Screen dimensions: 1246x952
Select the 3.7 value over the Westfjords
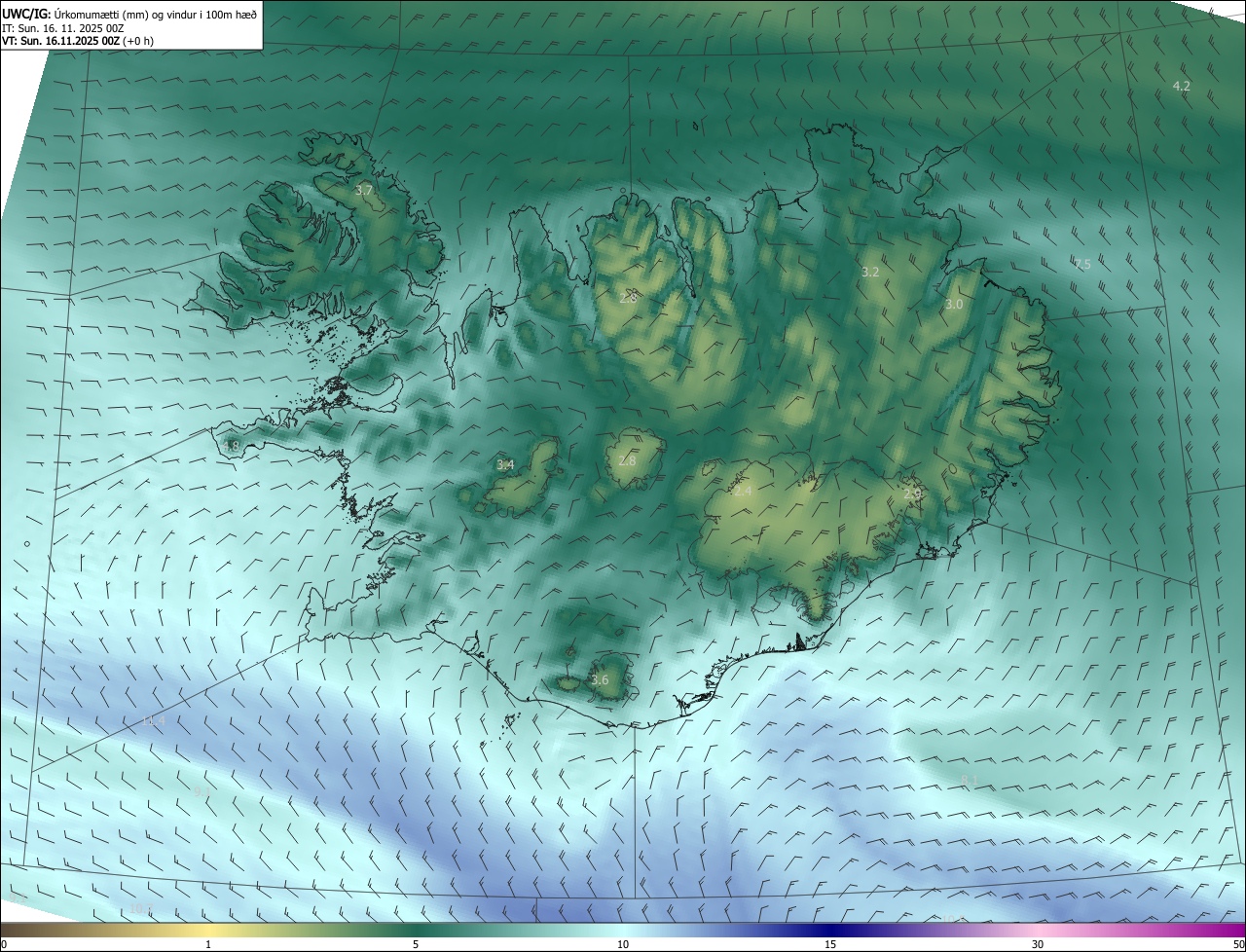click(364, 190)
